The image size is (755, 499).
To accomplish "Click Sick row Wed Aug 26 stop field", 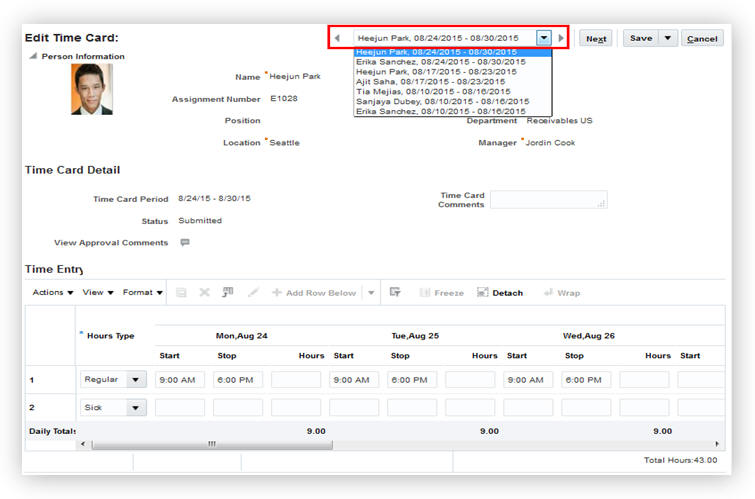I will [586, 407].
